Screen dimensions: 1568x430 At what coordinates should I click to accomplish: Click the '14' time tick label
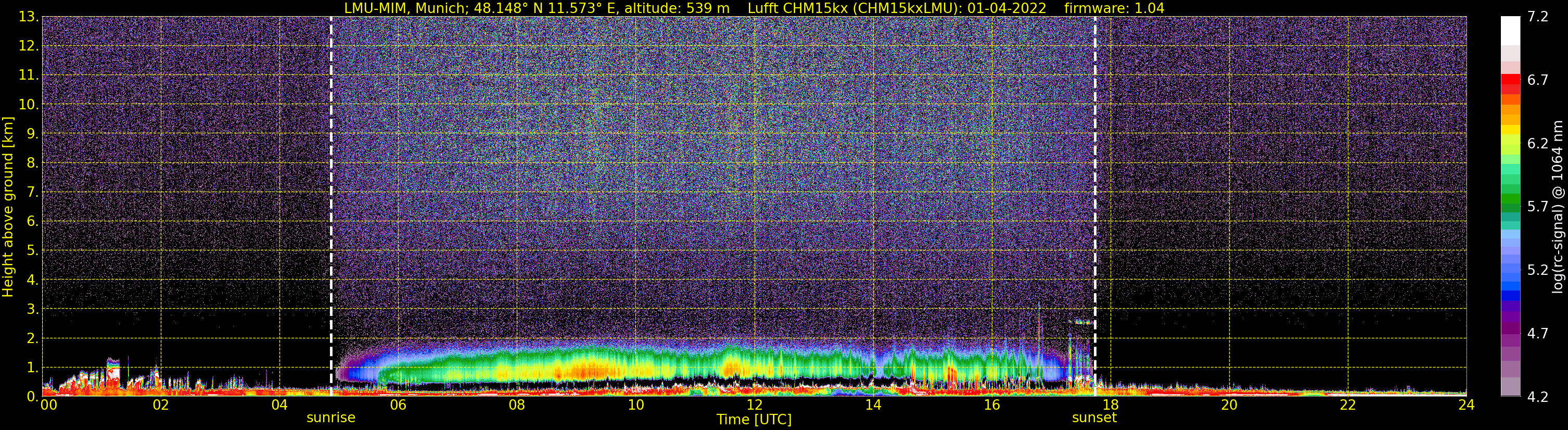click(x=873, y=404)
